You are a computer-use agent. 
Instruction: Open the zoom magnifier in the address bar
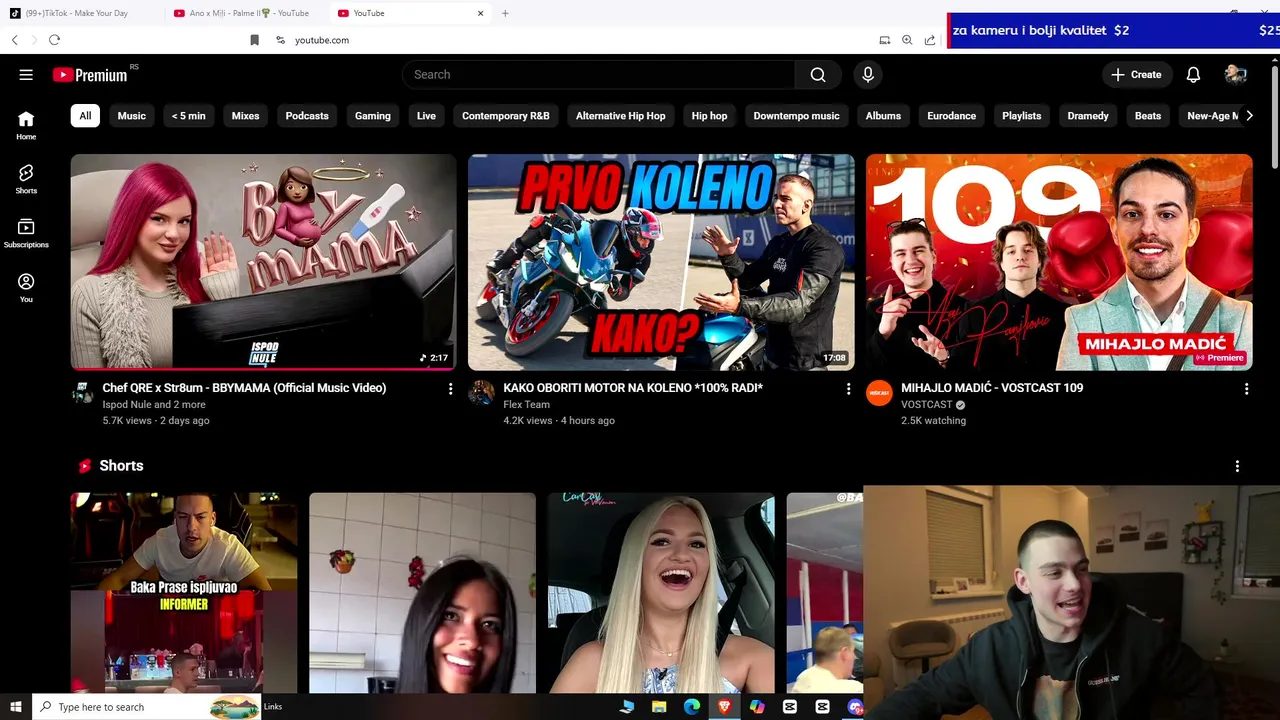point(907,40)
